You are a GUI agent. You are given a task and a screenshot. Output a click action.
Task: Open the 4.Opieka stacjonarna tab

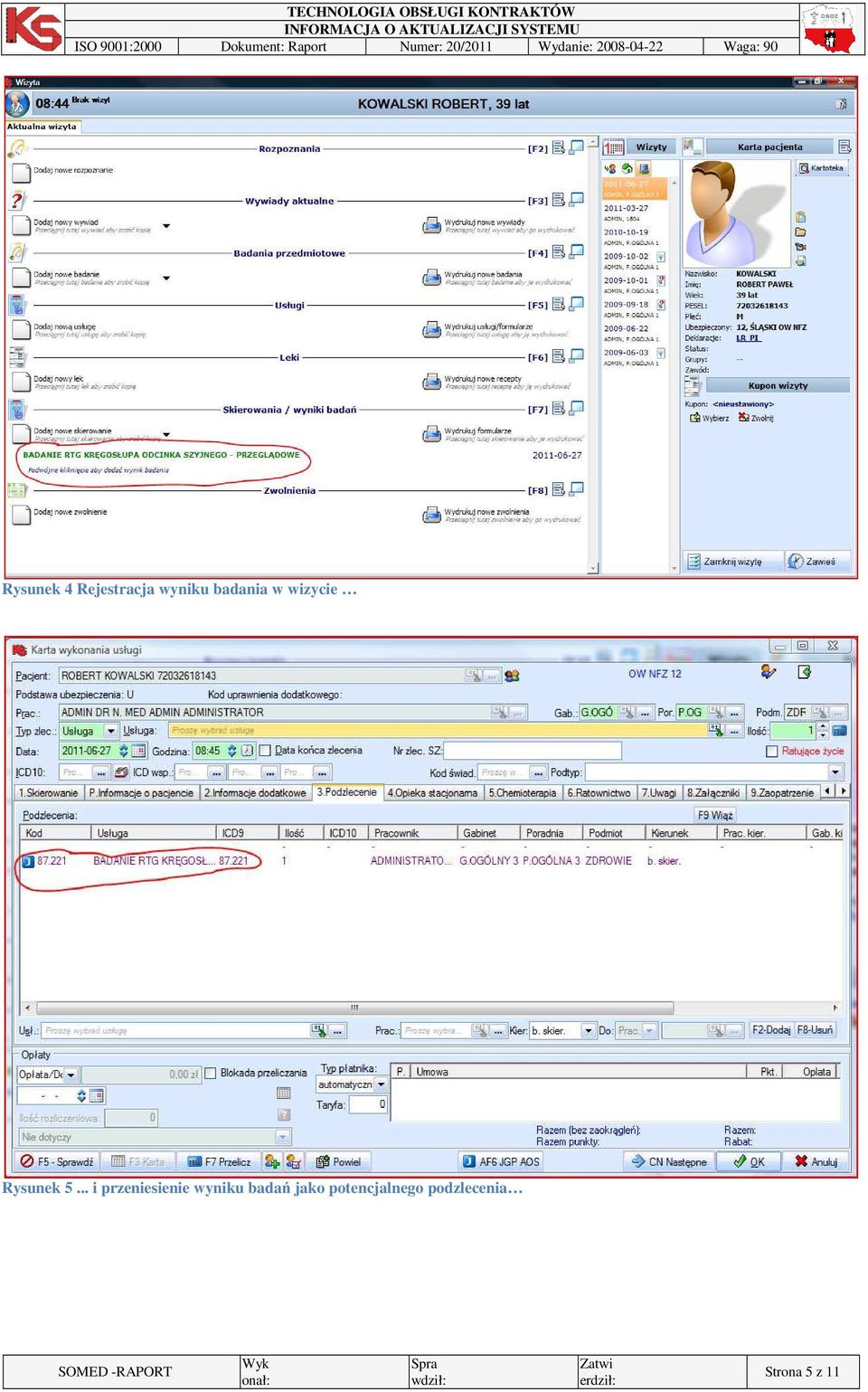click(432, 792)
